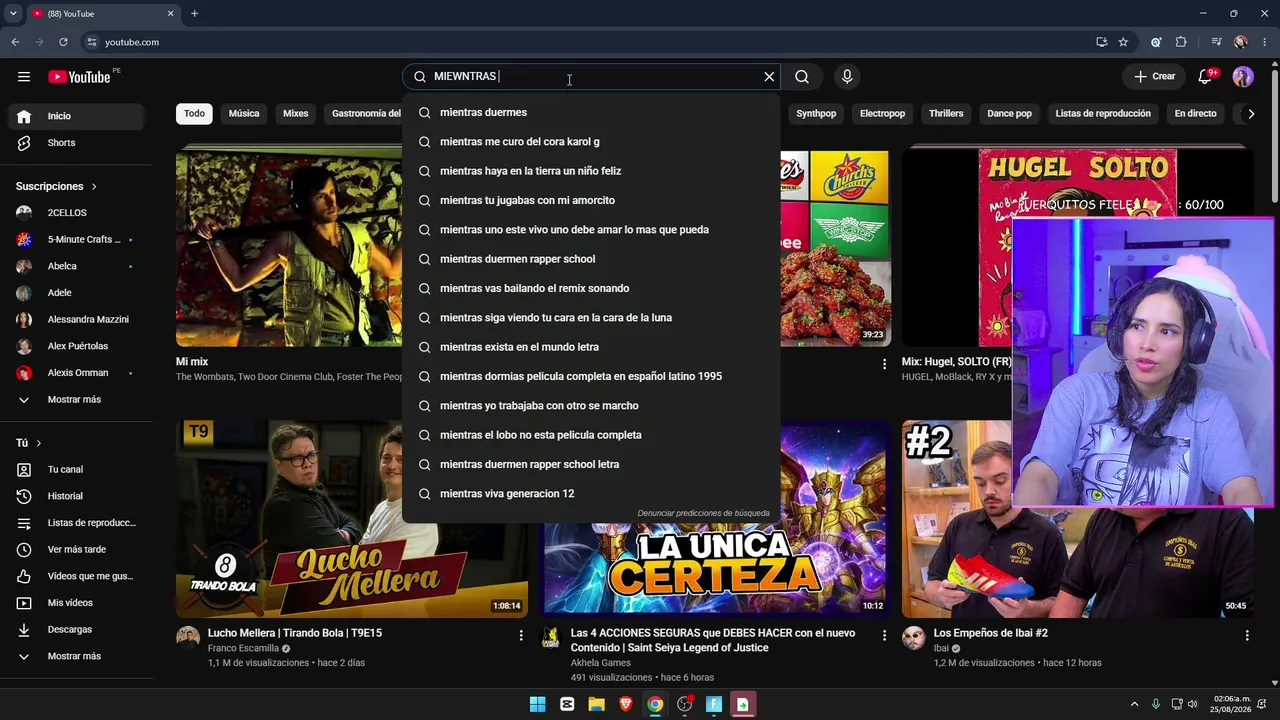Open the account avatar menu

tap(1243, 77)
